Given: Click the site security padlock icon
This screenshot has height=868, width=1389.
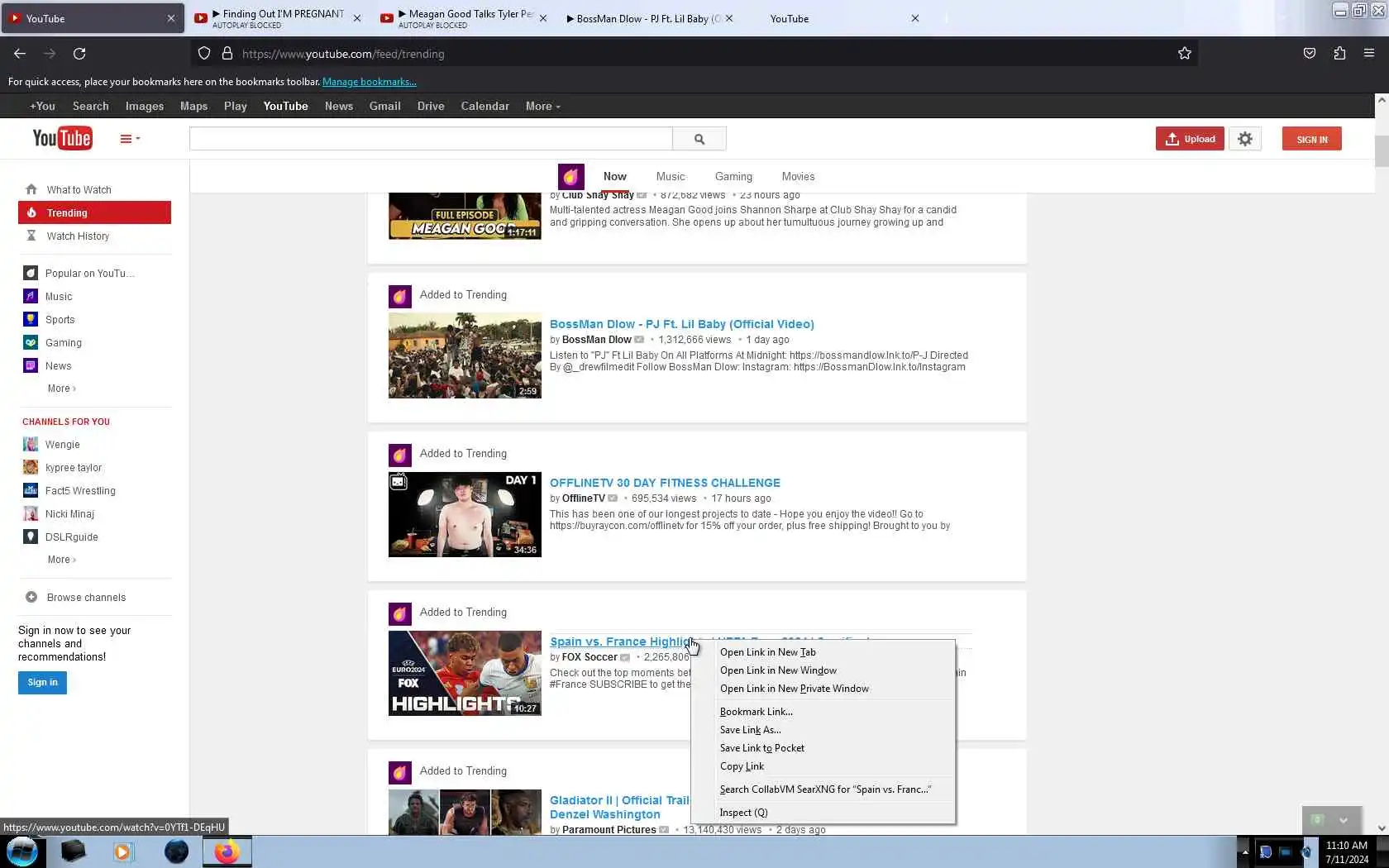Looking at the screenshot, I should click(227, 54).
